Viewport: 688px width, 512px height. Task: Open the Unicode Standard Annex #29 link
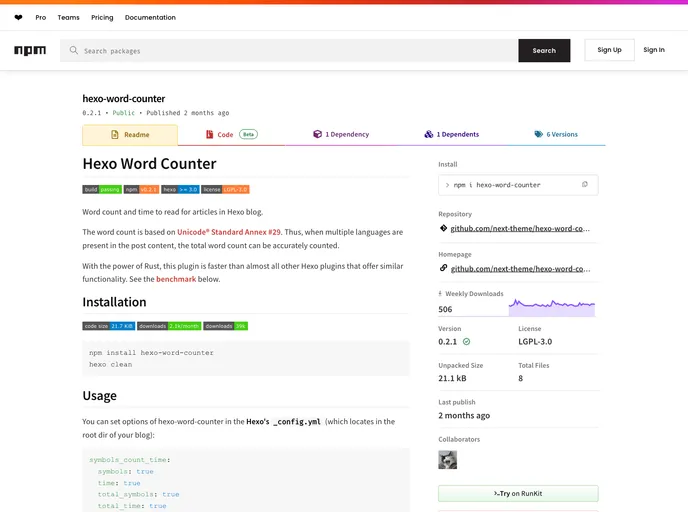(x=229, y=232)
